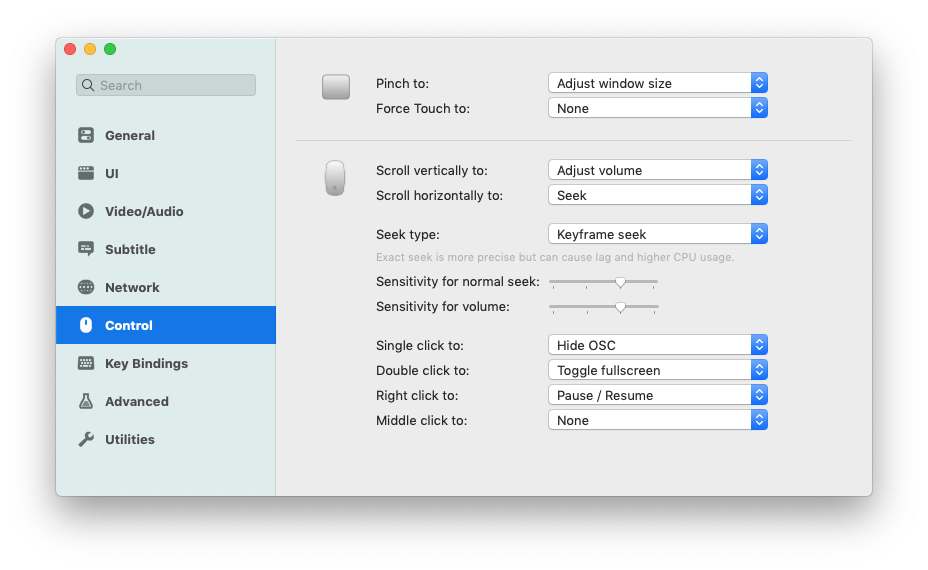928x570 pixels.
Task: Switch to the UI preferences tab
Action: [166, 173]
